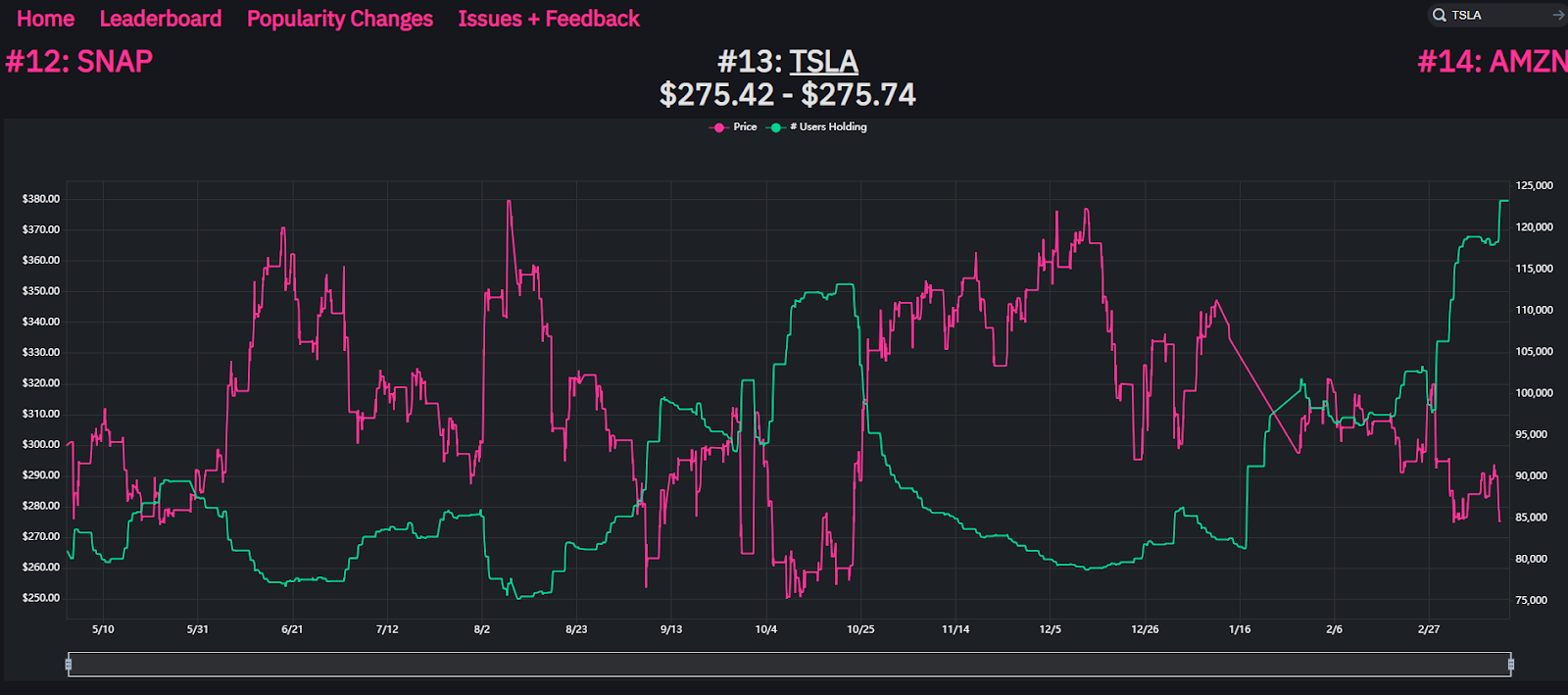
Task: Click the 1/16 date axis label
Action: [x=1240, y=629]
